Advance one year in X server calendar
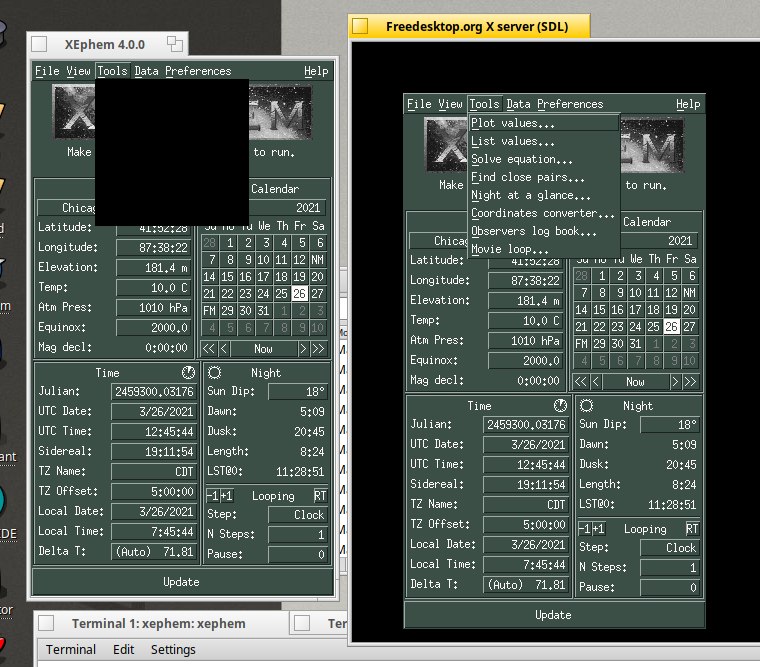Image resolution: width=760 pixels, height=667 pixels. 690,381
